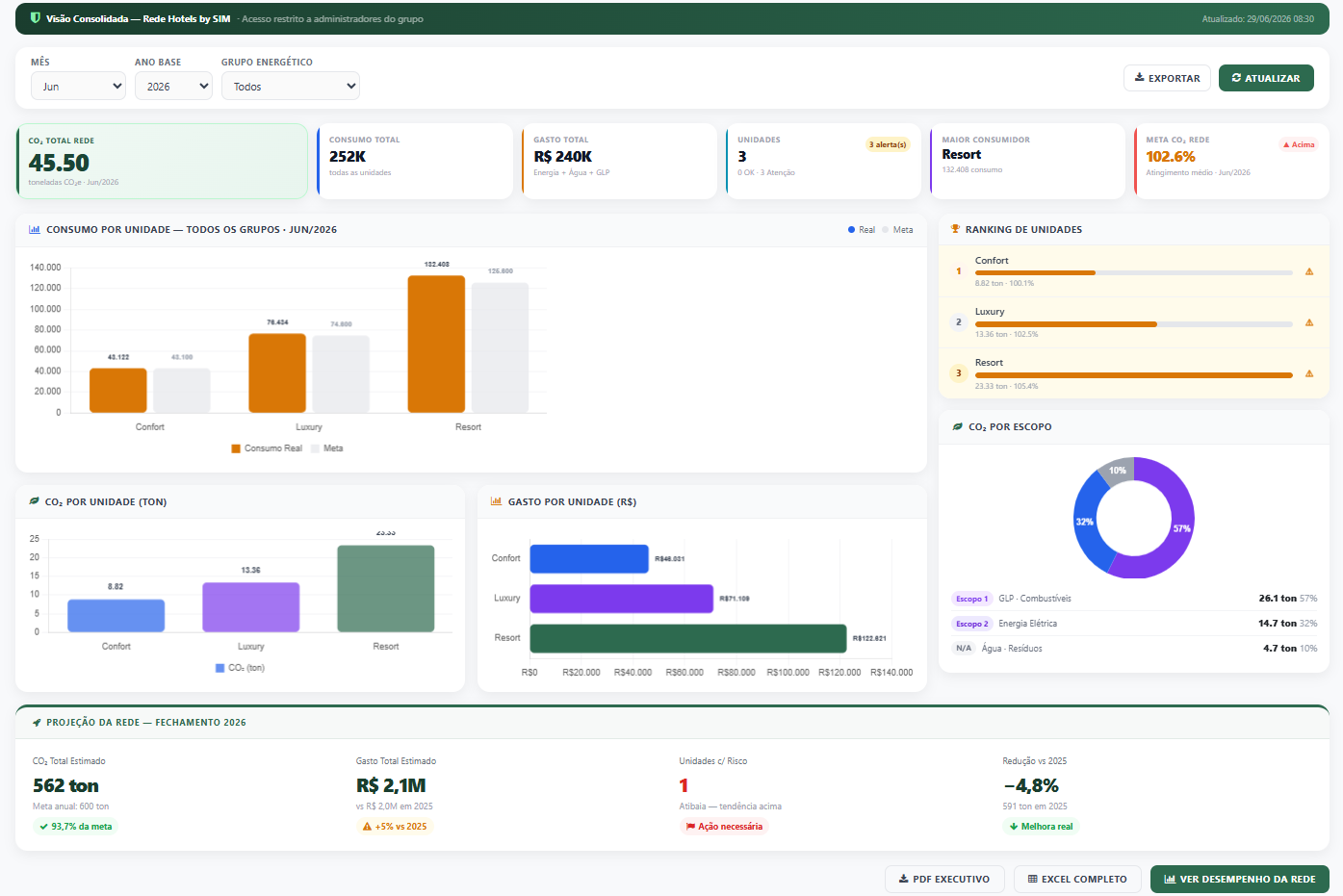Screen dimensions: 1343x896
Task: Click the blue 32% segment of the donut chart
Action: (1086, 521)
